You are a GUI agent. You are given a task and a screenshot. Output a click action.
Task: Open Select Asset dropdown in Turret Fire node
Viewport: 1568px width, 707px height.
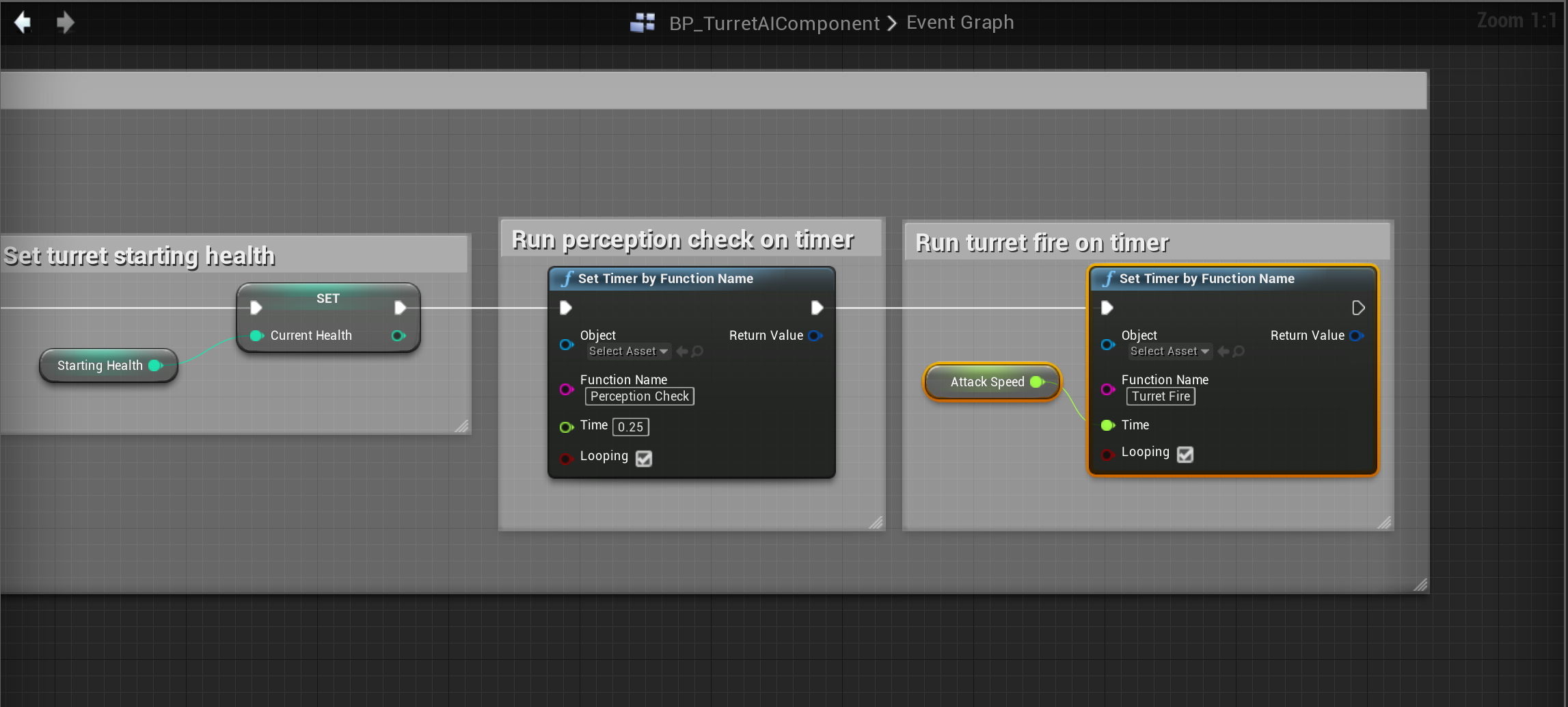coord(1170,351)
